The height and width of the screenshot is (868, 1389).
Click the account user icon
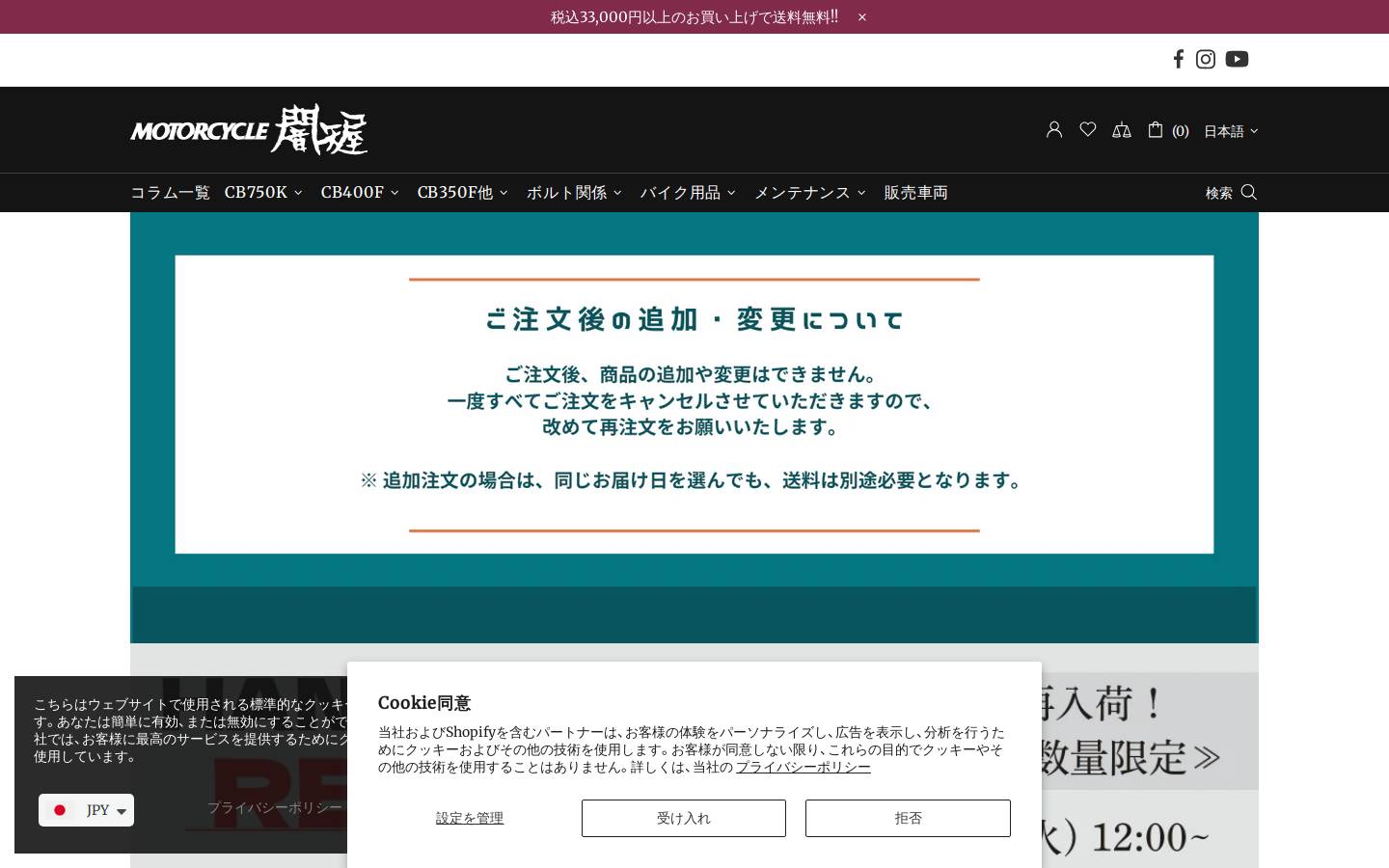(1054, 129)
